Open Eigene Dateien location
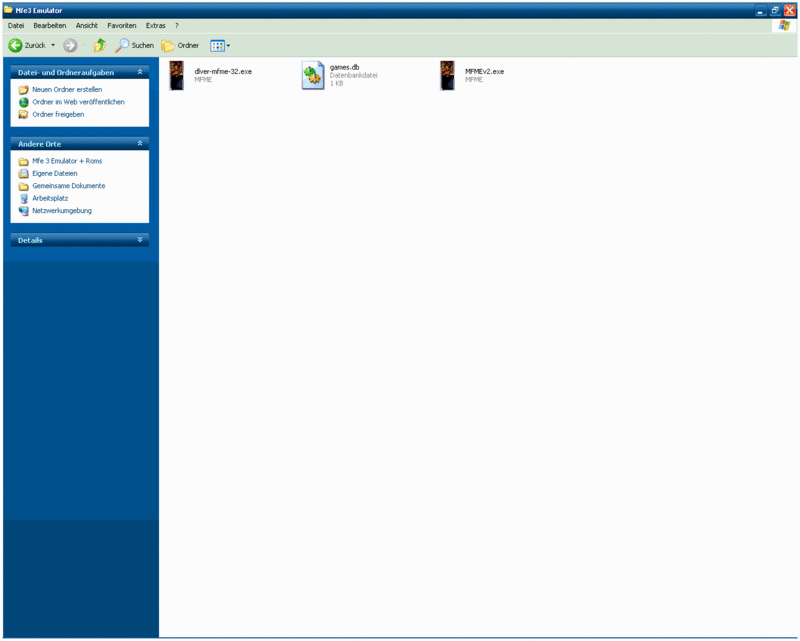Screen dimensions: 800x641 [55, 174]
